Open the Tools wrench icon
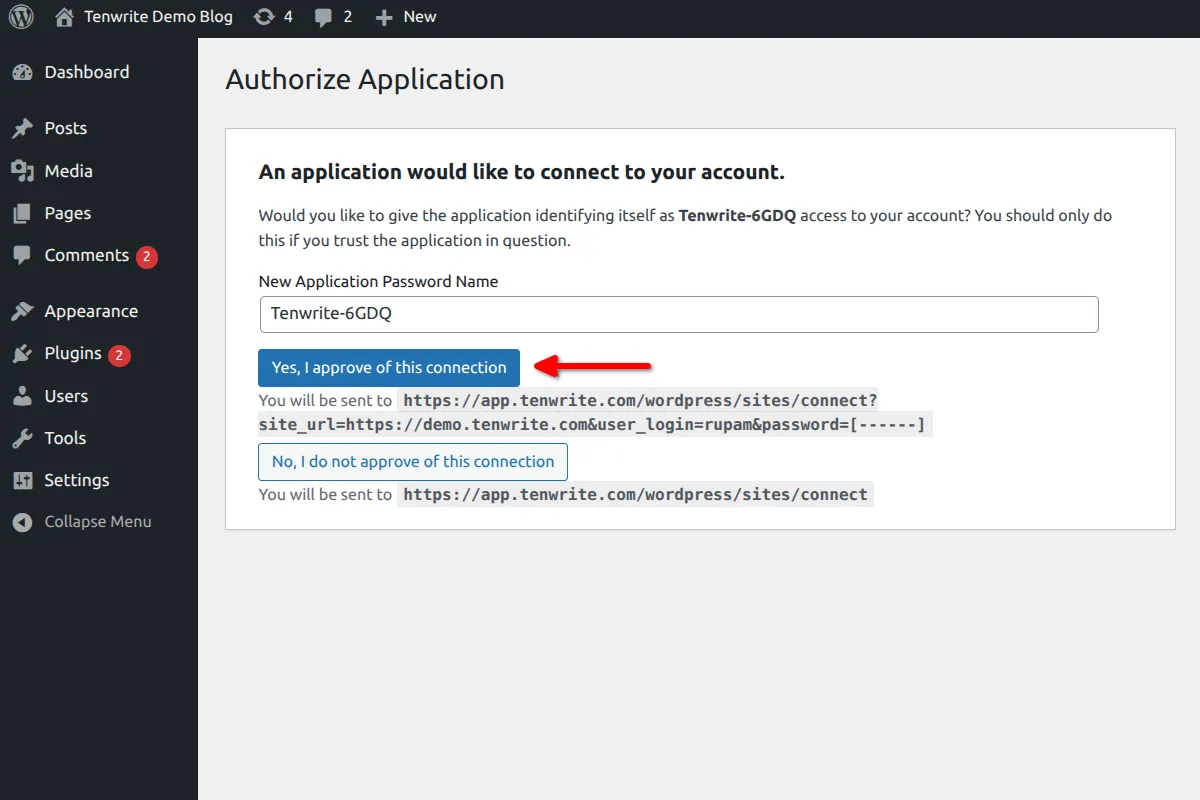Screen dimensions: 1200x800 [x=22, y=438]
